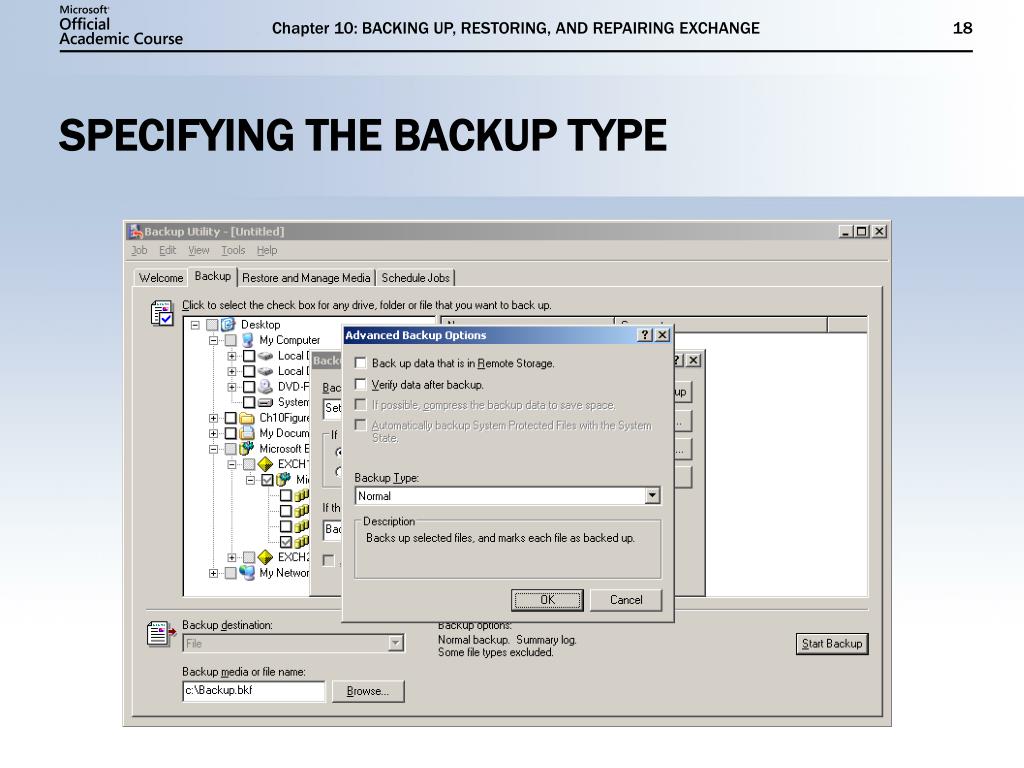Image resolution: width=1024 pixels, height=768 pixels.
Task: Switch to the Welcome tab
Action: (161, 278)
